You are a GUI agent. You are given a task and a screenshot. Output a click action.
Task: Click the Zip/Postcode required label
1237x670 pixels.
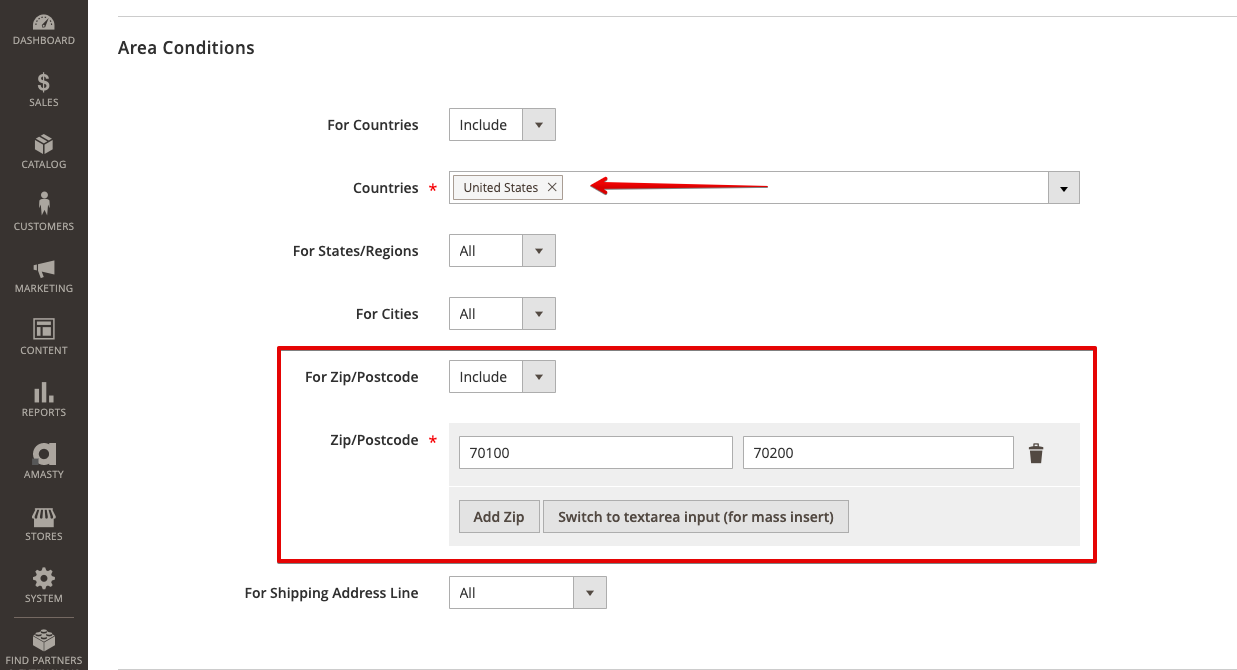tap(374, 440)
